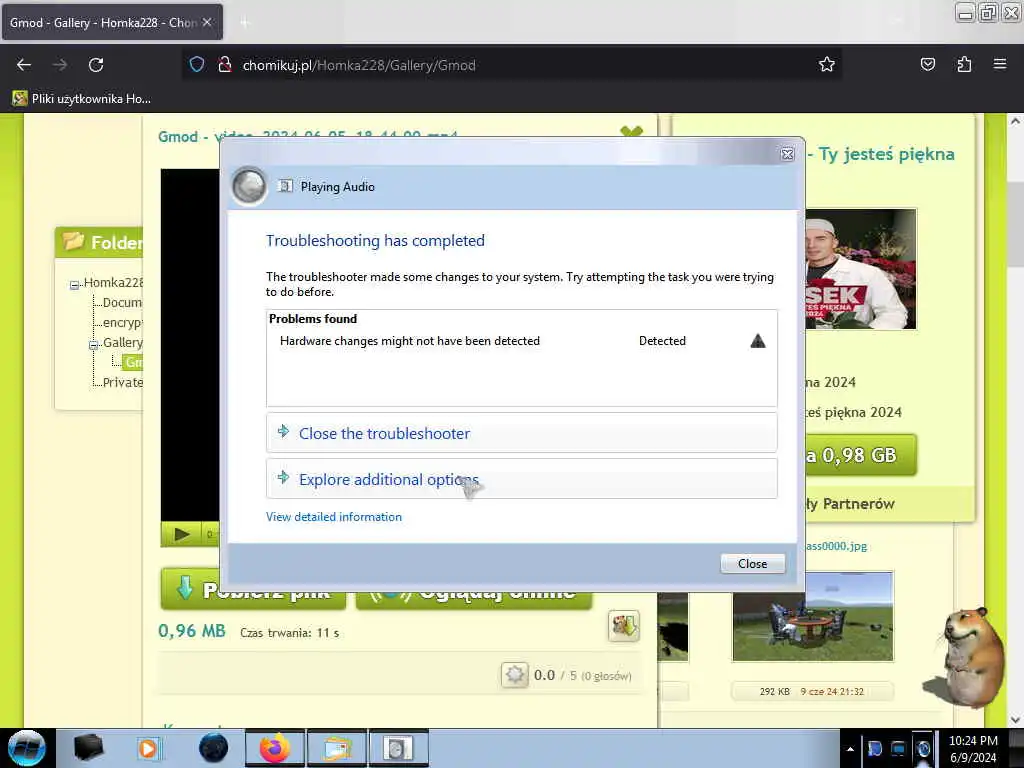Image resolution: width=1024 pixels, height=768 pixels.
Task: Close the troubleshooter dialog with X
Action: (x=788, y=154)
